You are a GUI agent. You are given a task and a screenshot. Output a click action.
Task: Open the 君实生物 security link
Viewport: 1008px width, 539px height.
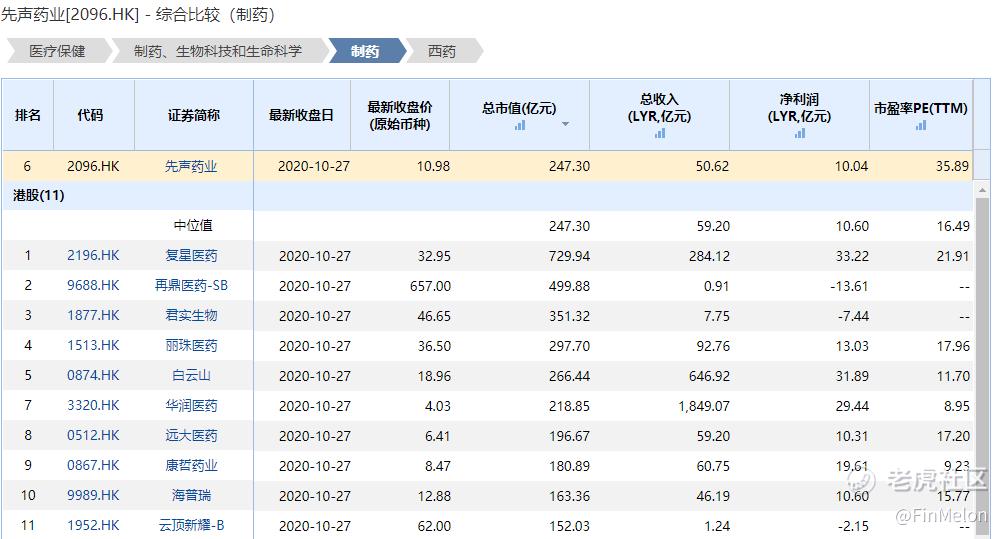coord(191,315)
